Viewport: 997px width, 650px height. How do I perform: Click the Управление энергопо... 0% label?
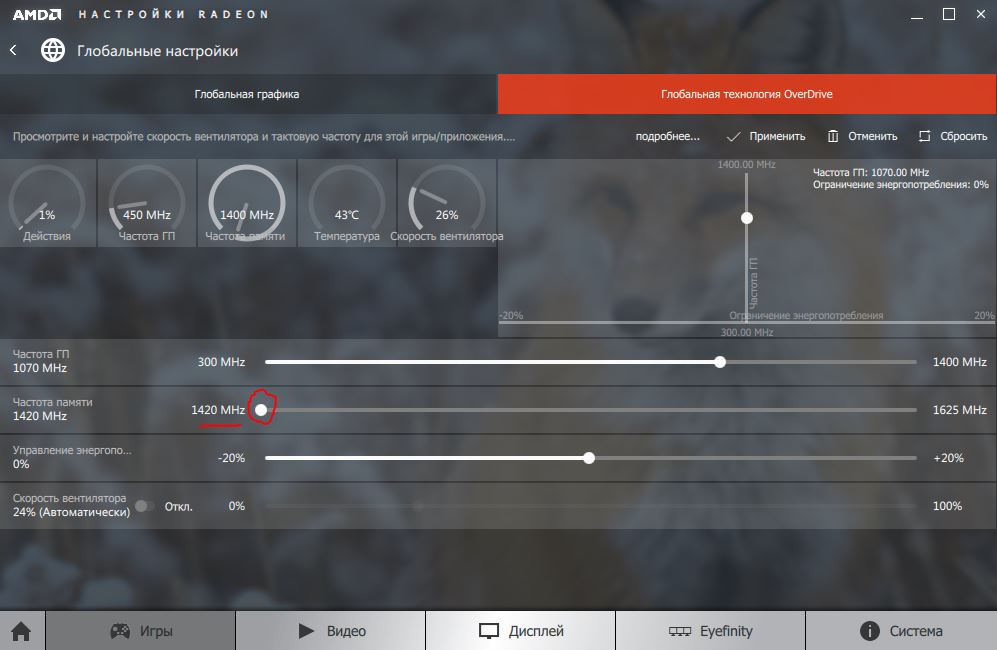pyautogui.click(x=72, y=457)
